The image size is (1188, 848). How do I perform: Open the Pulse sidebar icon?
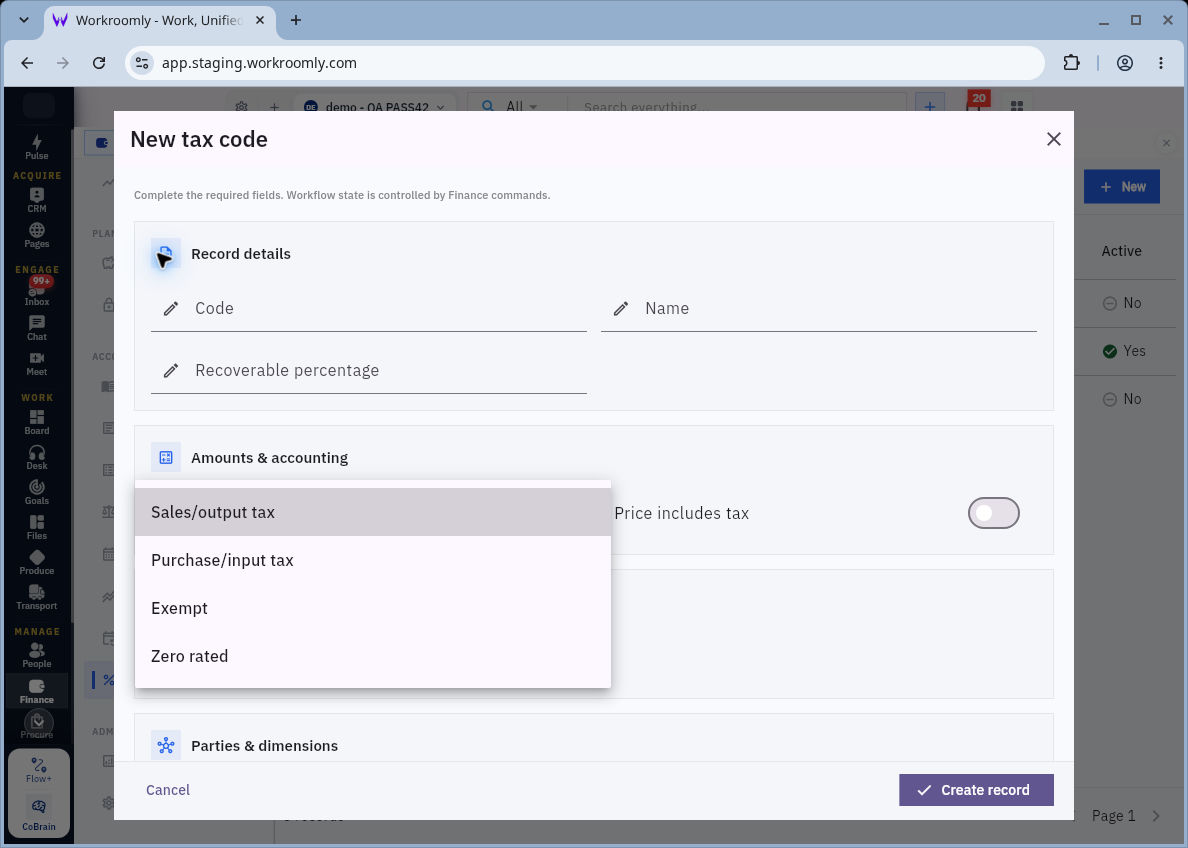36,147
